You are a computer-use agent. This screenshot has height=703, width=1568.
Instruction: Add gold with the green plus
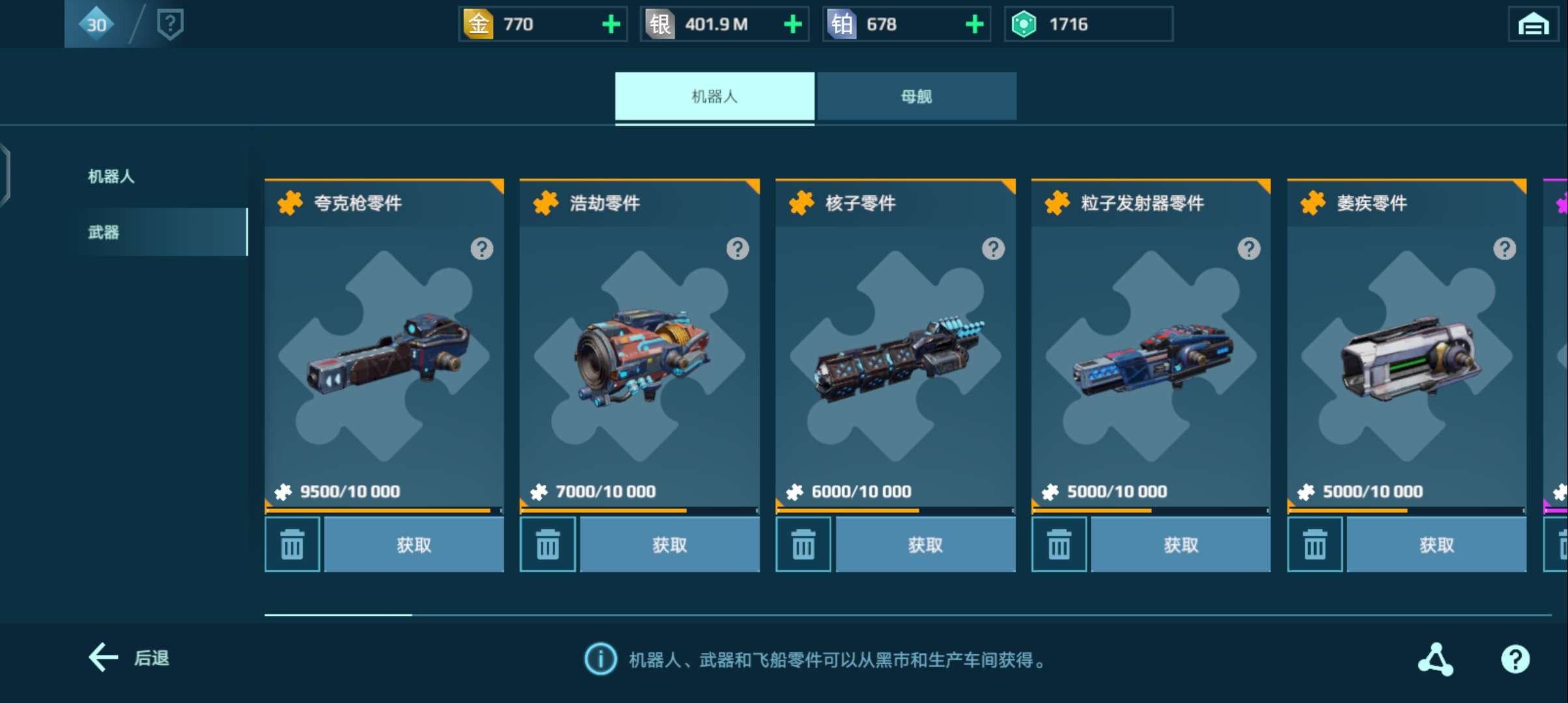(x=611, y=25)
